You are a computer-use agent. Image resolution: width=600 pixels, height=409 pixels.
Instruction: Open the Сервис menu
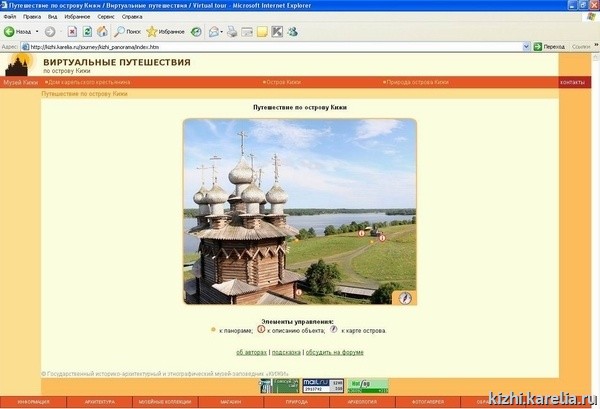coord(105,17)
